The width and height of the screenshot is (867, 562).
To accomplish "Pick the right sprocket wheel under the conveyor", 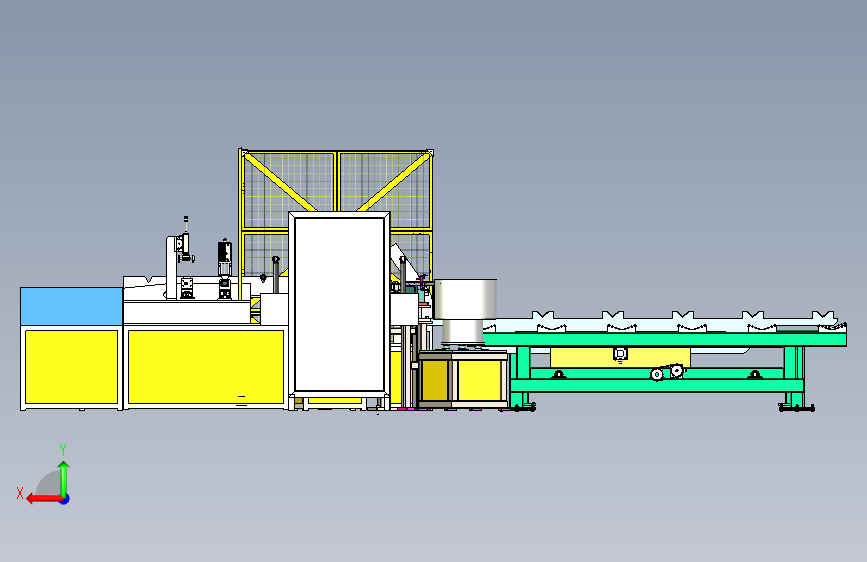I will [x=677, y=371].
